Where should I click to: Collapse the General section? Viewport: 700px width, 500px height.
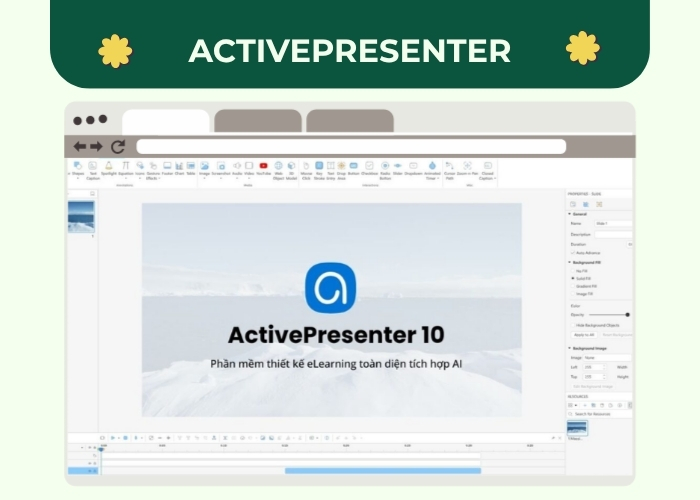pyautogui.click(x=570, y=214)
